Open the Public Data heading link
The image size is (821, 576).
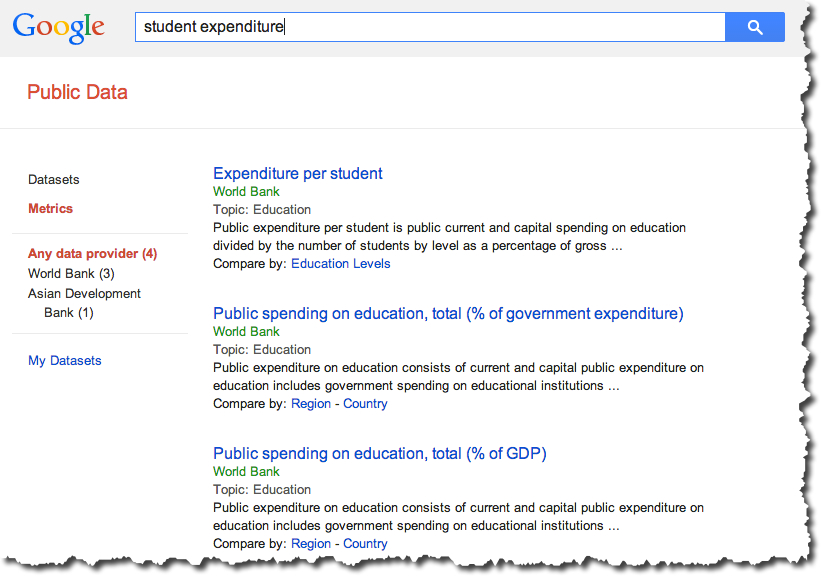pyautogui.click(x=77, y=92)
